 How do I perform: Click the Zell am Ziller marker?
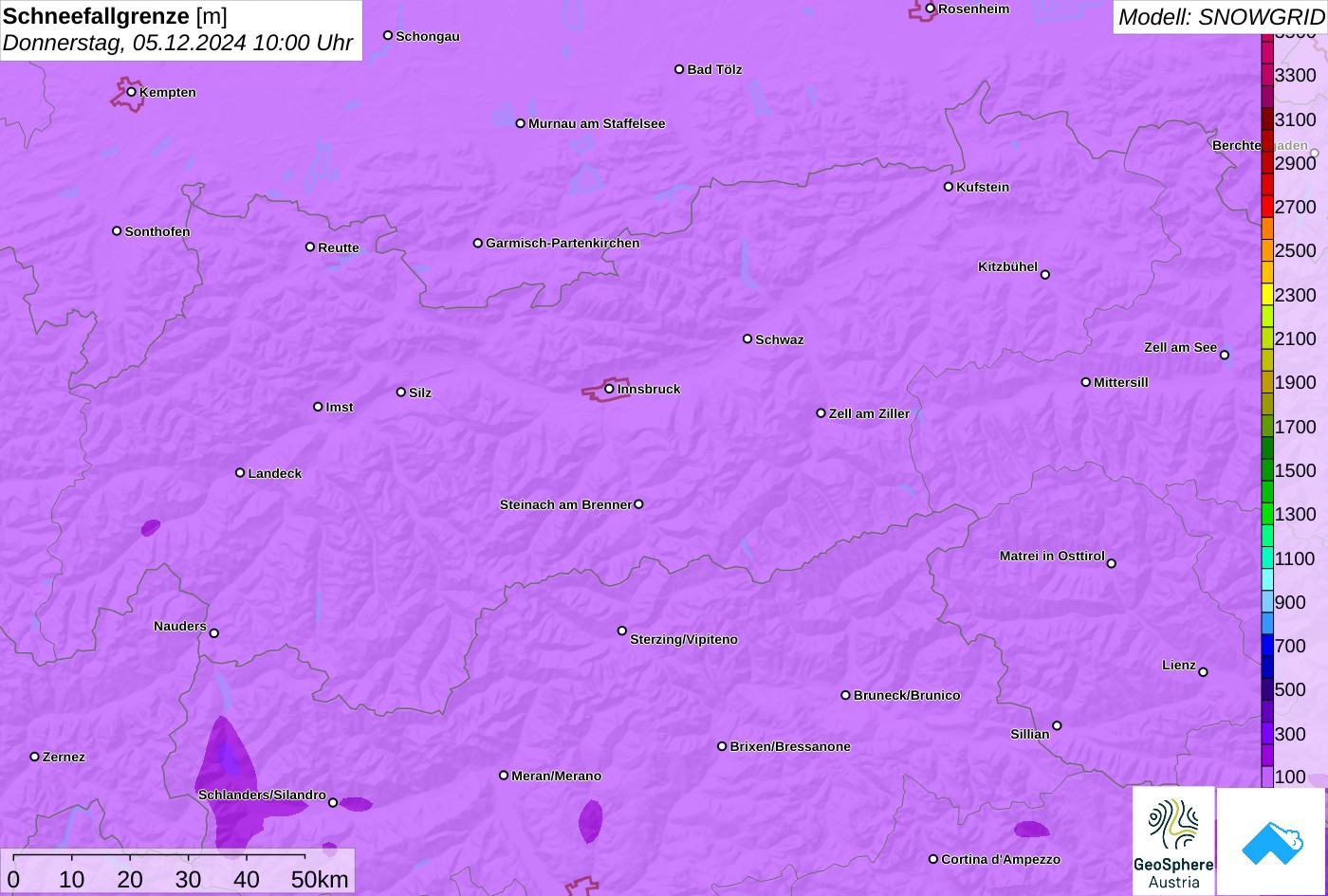(x=821, y=413)
